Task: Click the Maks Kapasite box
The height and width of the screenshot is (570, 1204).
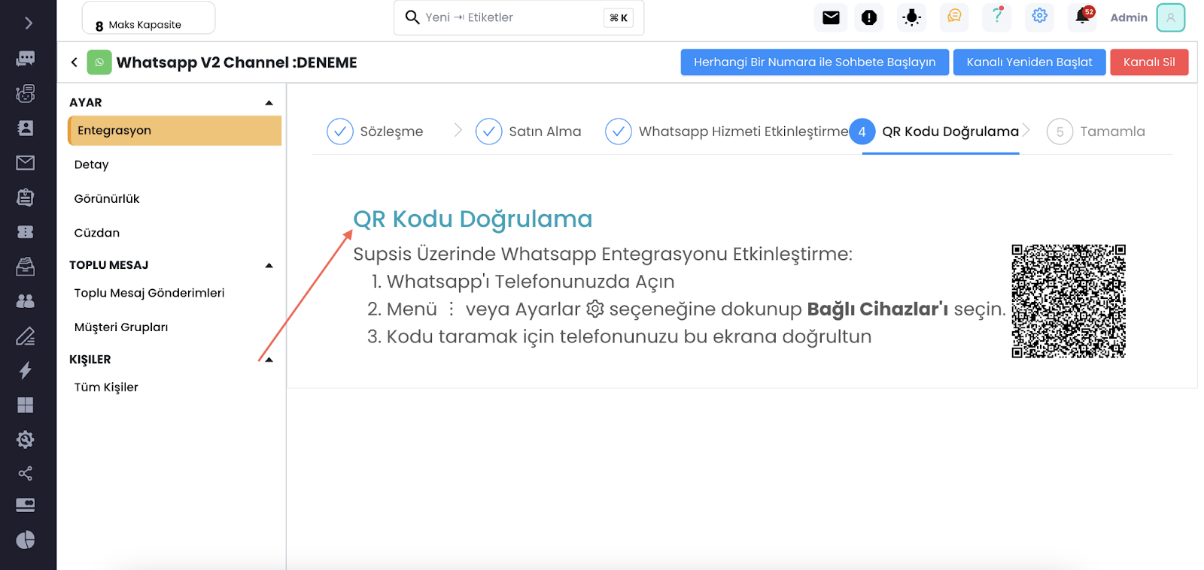Action: (x=148, y=18)
